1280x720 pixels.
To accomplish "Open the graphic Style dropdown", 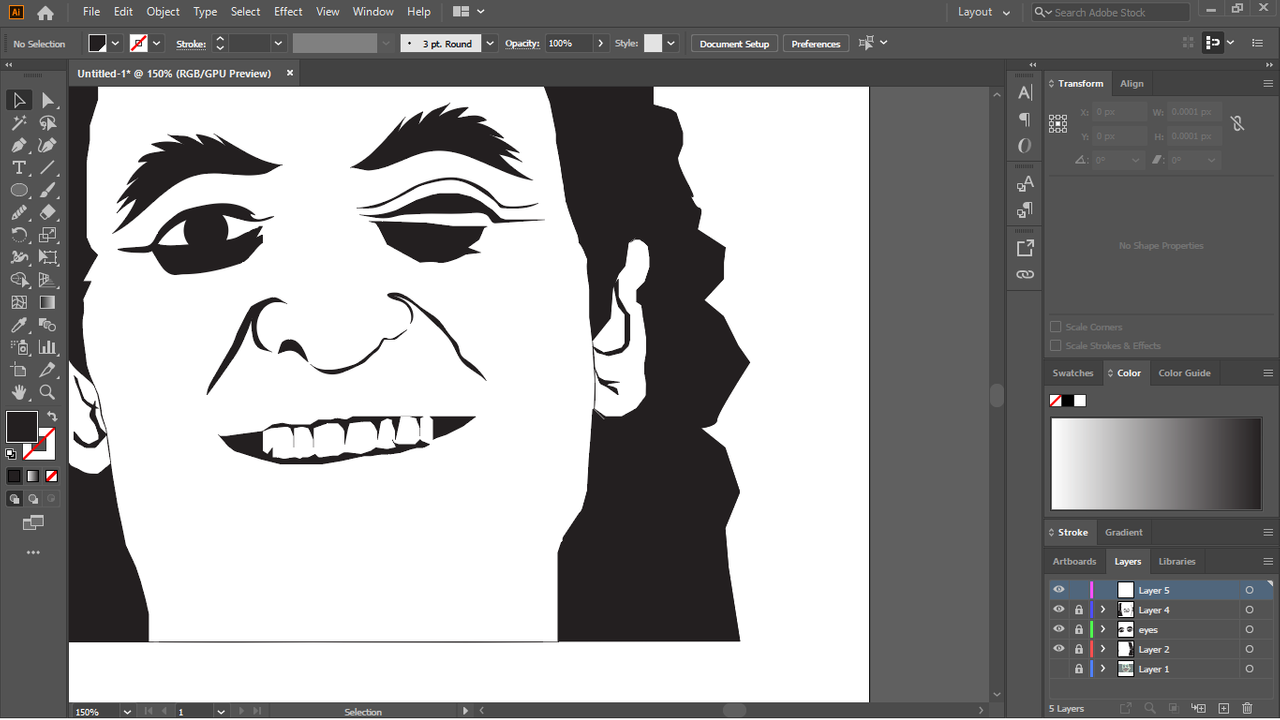I will click(671, 44).
